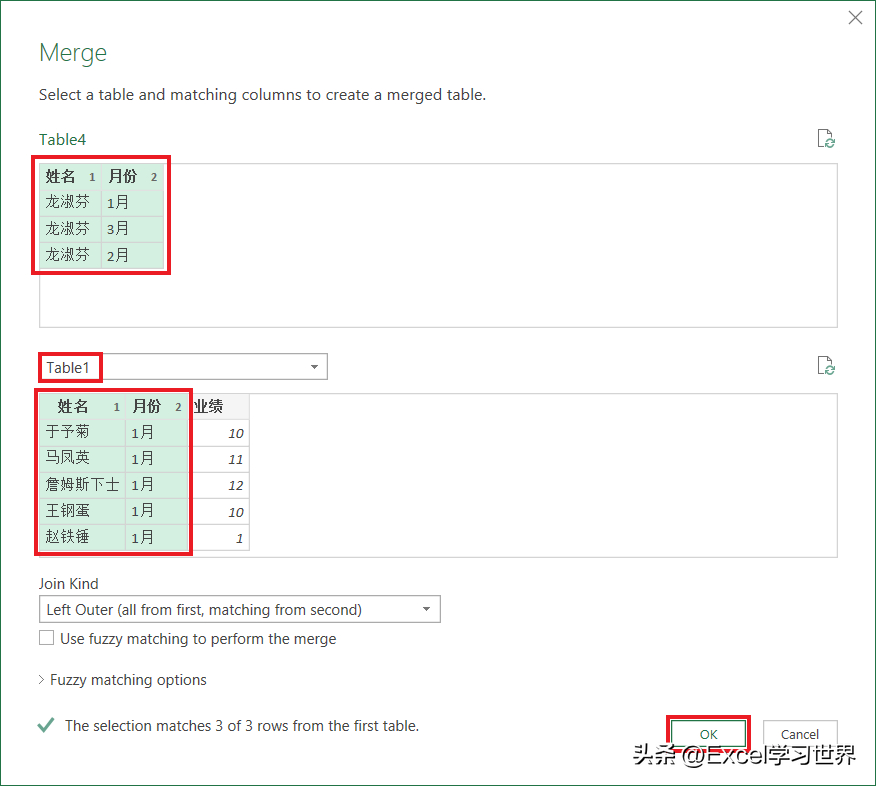Select 月份 column header in Table1 preview
This screenshot has width=876, height=786.
(156, 406)
